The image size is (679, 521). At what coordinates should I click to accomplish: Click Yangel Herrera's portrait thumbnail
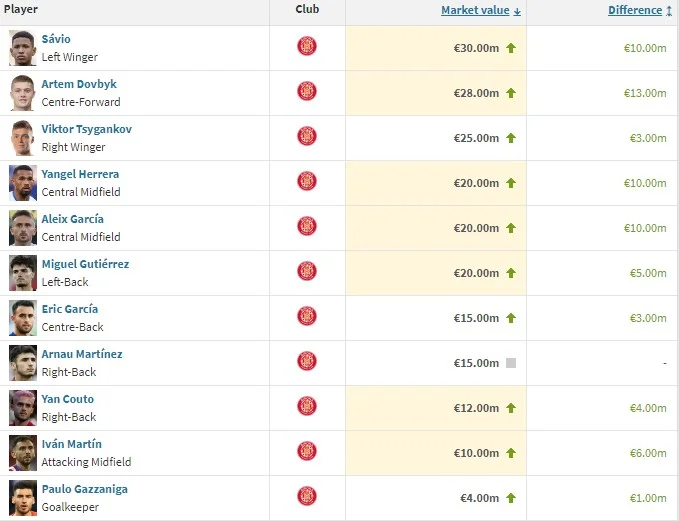click(23, 182)
